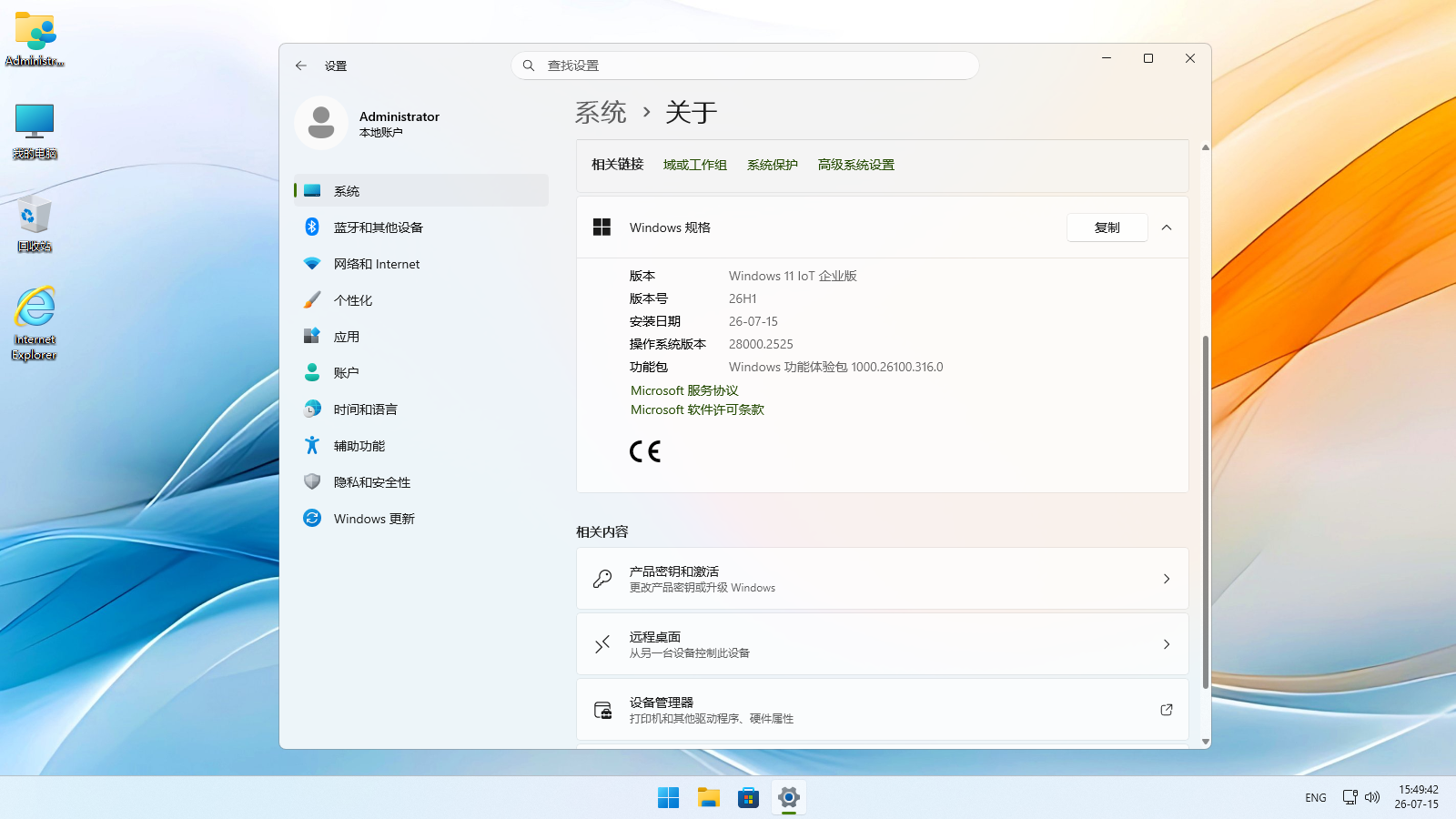
Task: Click the Windows 11 IoT 企业版 text
Action: coord(793,276)
